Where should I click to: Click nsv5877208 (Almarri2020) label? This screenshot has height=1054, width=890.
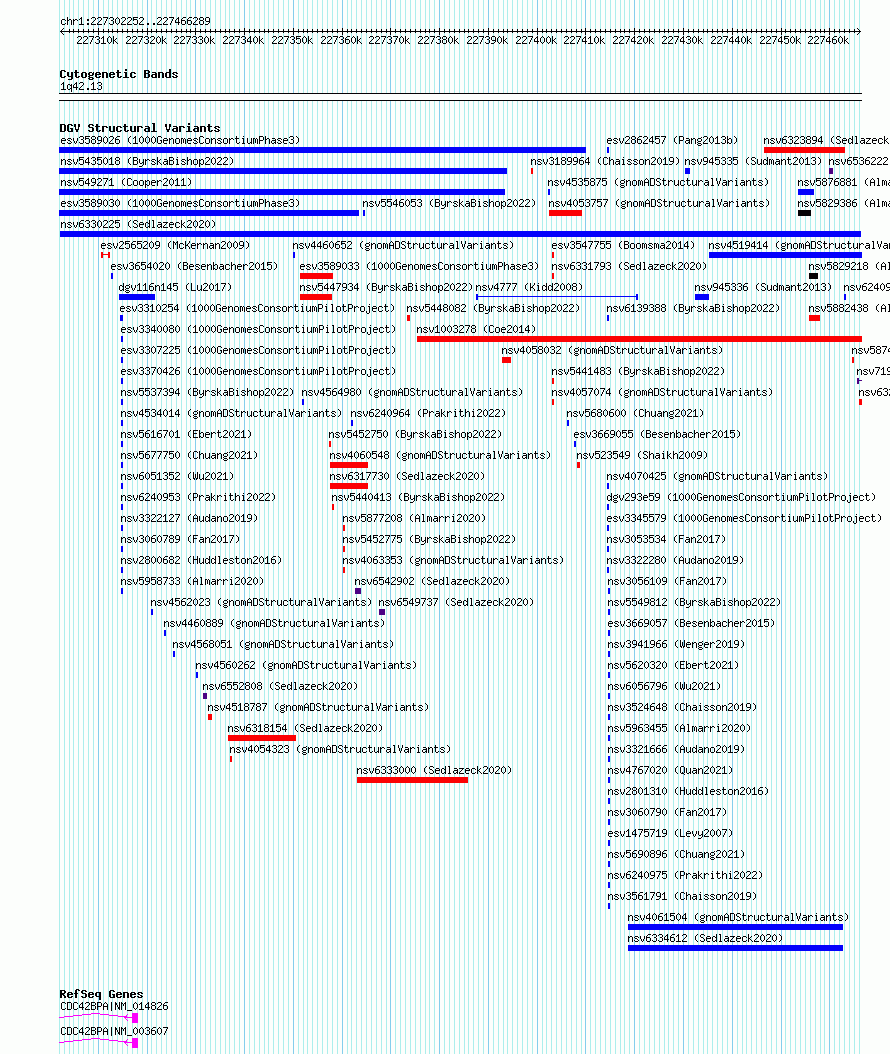(414, 518)
